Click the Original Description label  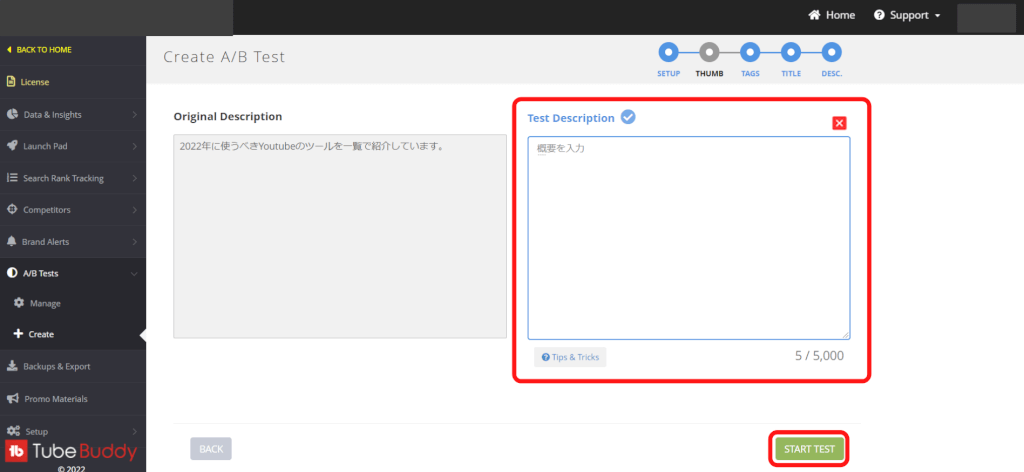point(228,117)
